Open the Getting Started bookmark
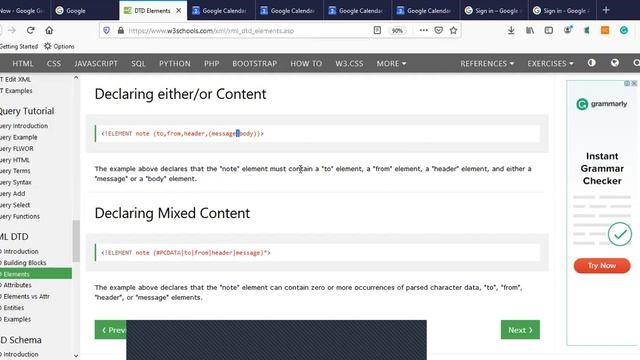Image resolution: width=640 pixels, height=360 pixels. pos(19,46)
